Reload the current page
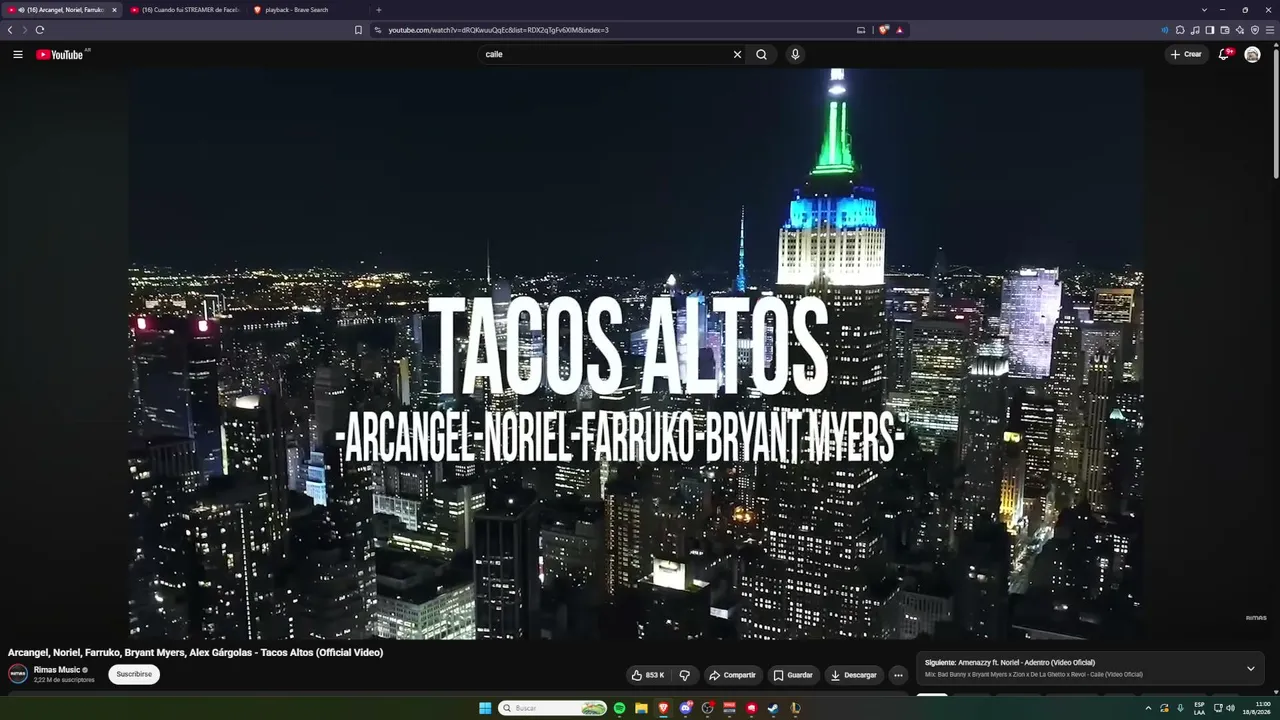Image resolution: width=1280 pixels, height=720 pixels. (40, 30)
